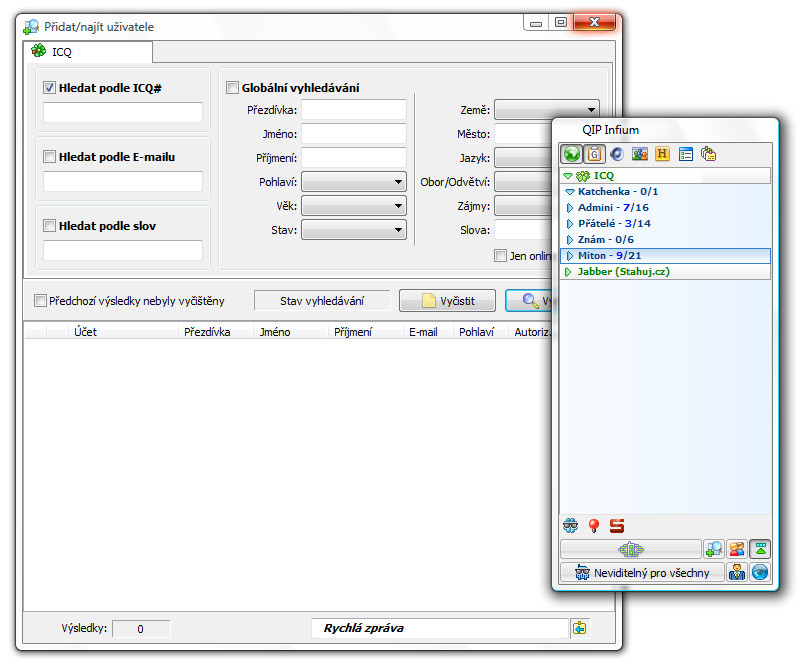Enable 'Hledat podle slov' checkbox
Viewport: 798px width, 671px height.
click(49, 226)
